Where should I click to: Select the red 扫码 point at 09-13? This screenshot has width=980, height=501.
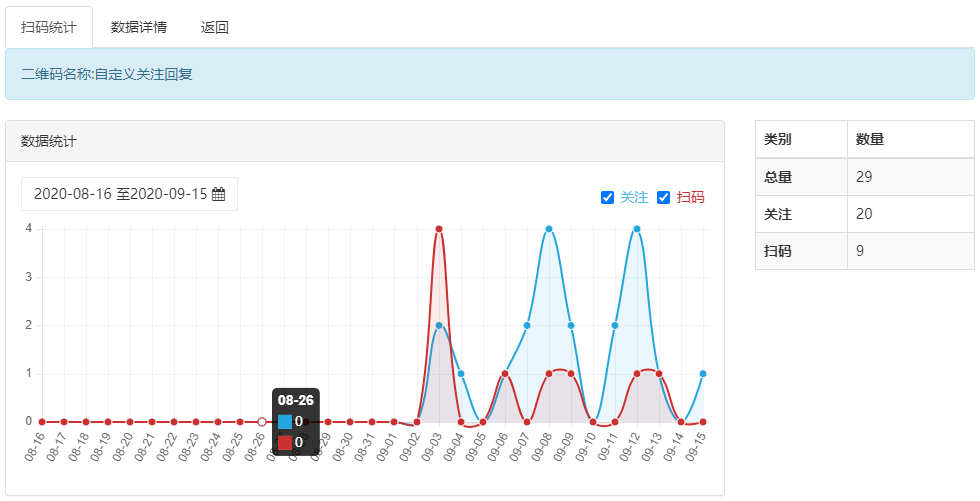(659, 374)
